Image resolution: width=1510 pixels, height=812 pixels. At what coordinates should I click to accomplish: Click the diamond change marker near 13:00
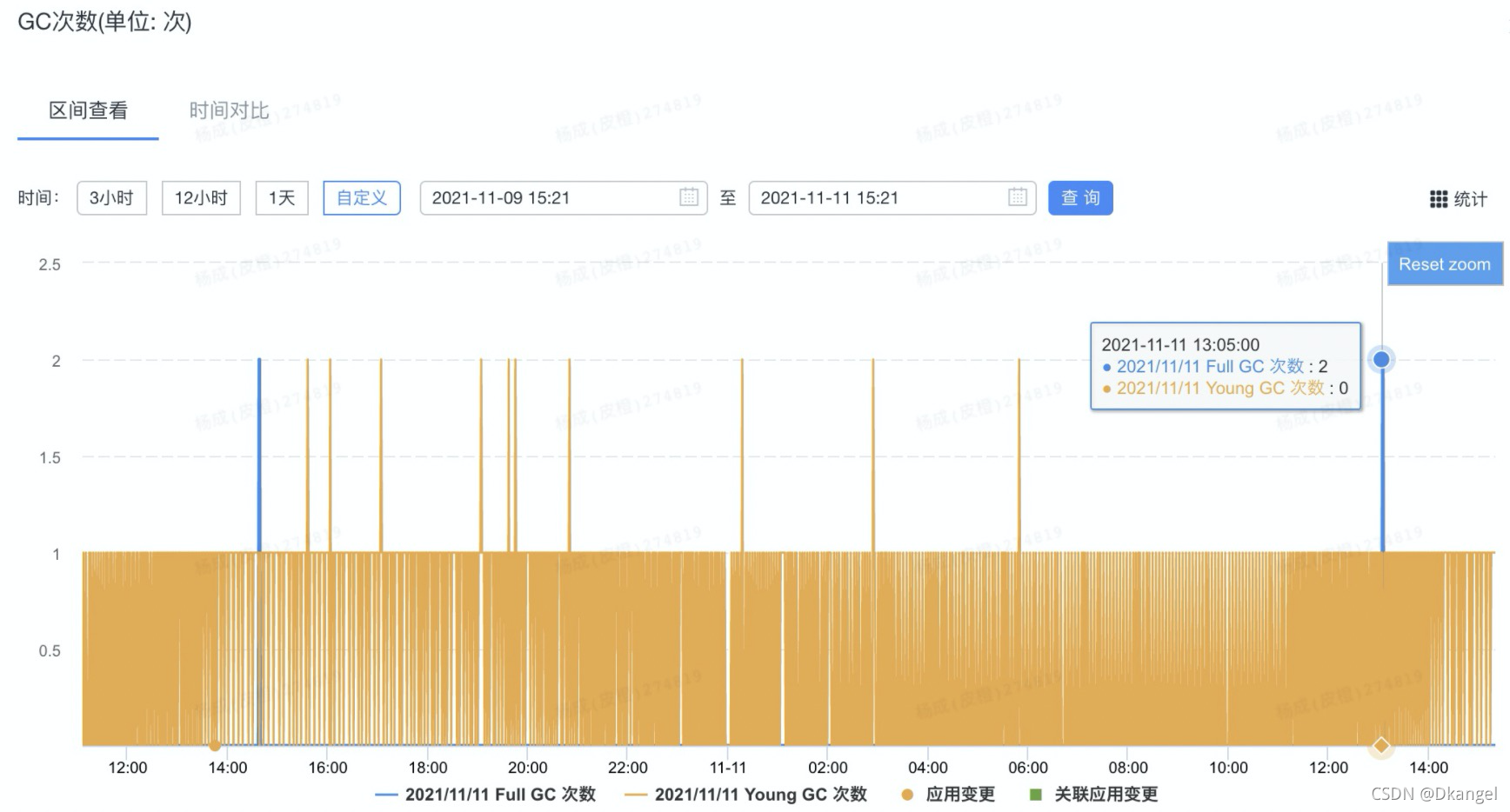tap(1380, 746)
